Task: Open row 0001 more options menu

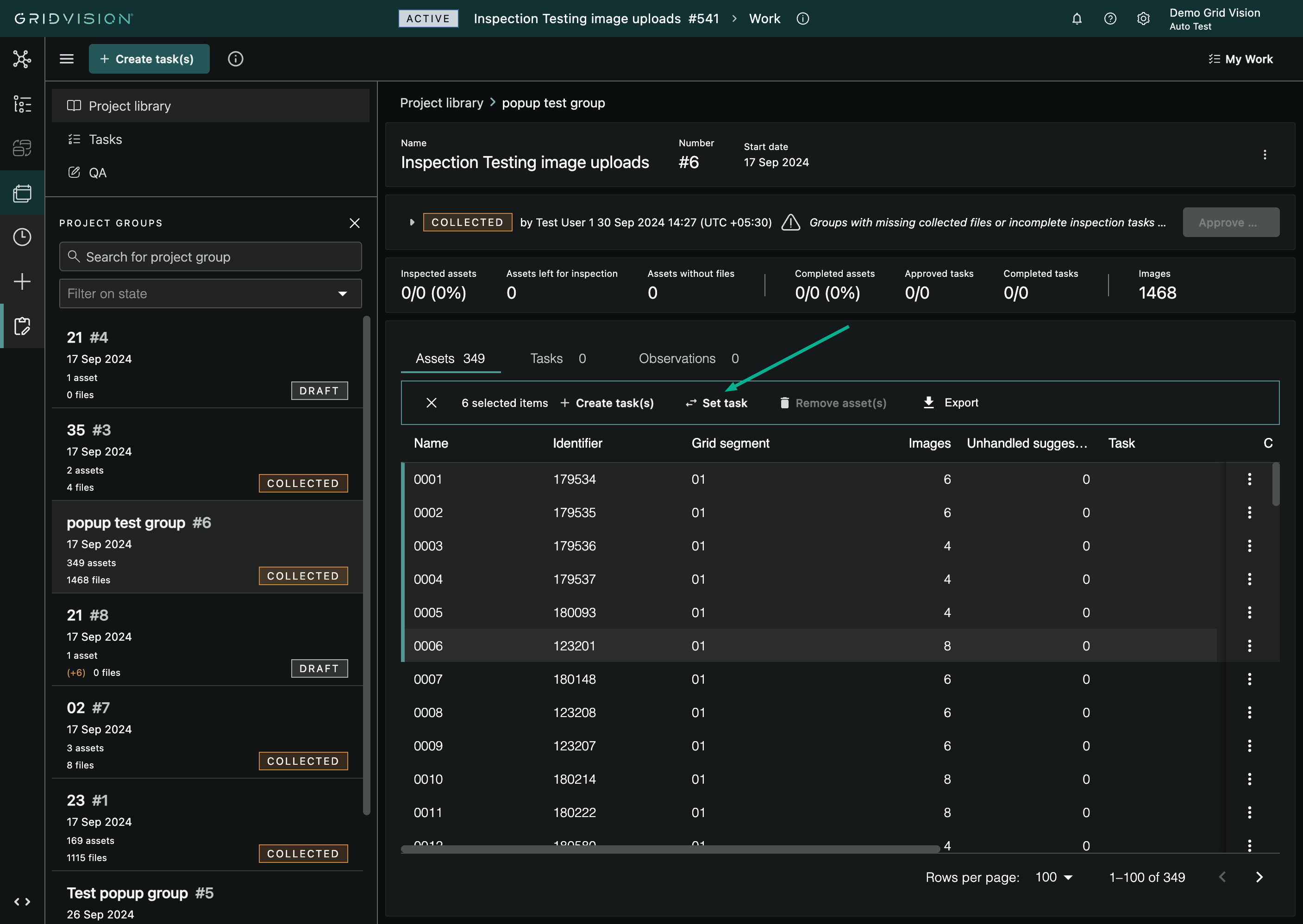Action: pyautogui.click(x=1249, y=479)
